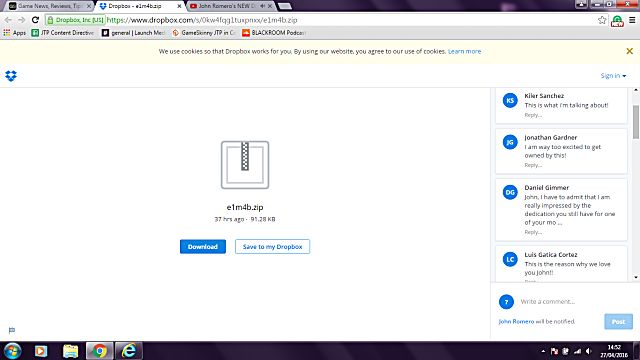Click the blue Download button

(x=203, y=247)
